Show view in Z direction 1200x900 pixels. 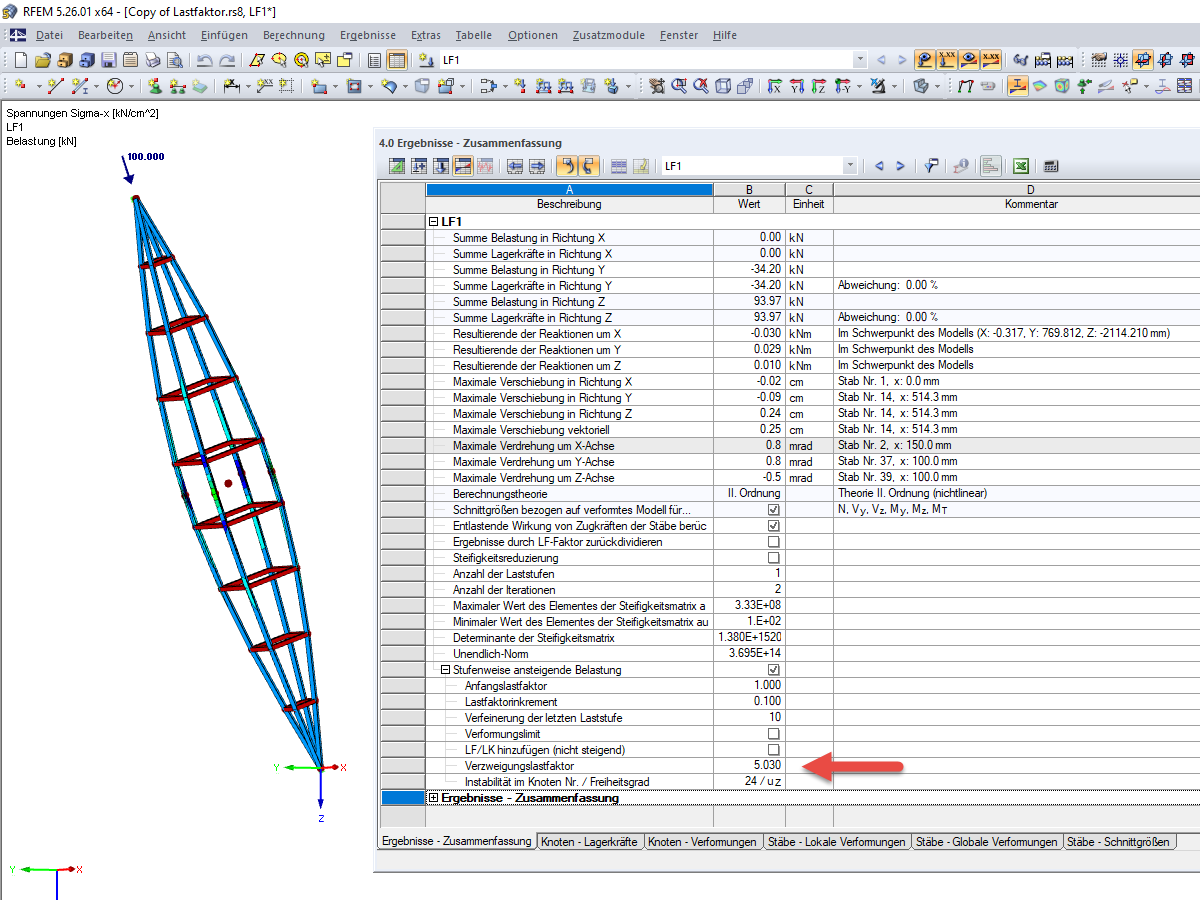(x=819, y=86)
